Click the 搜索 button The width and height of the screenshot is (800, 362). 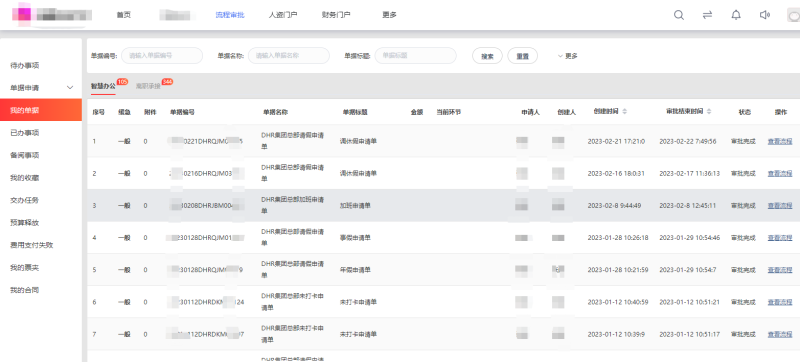pos(487,56)
